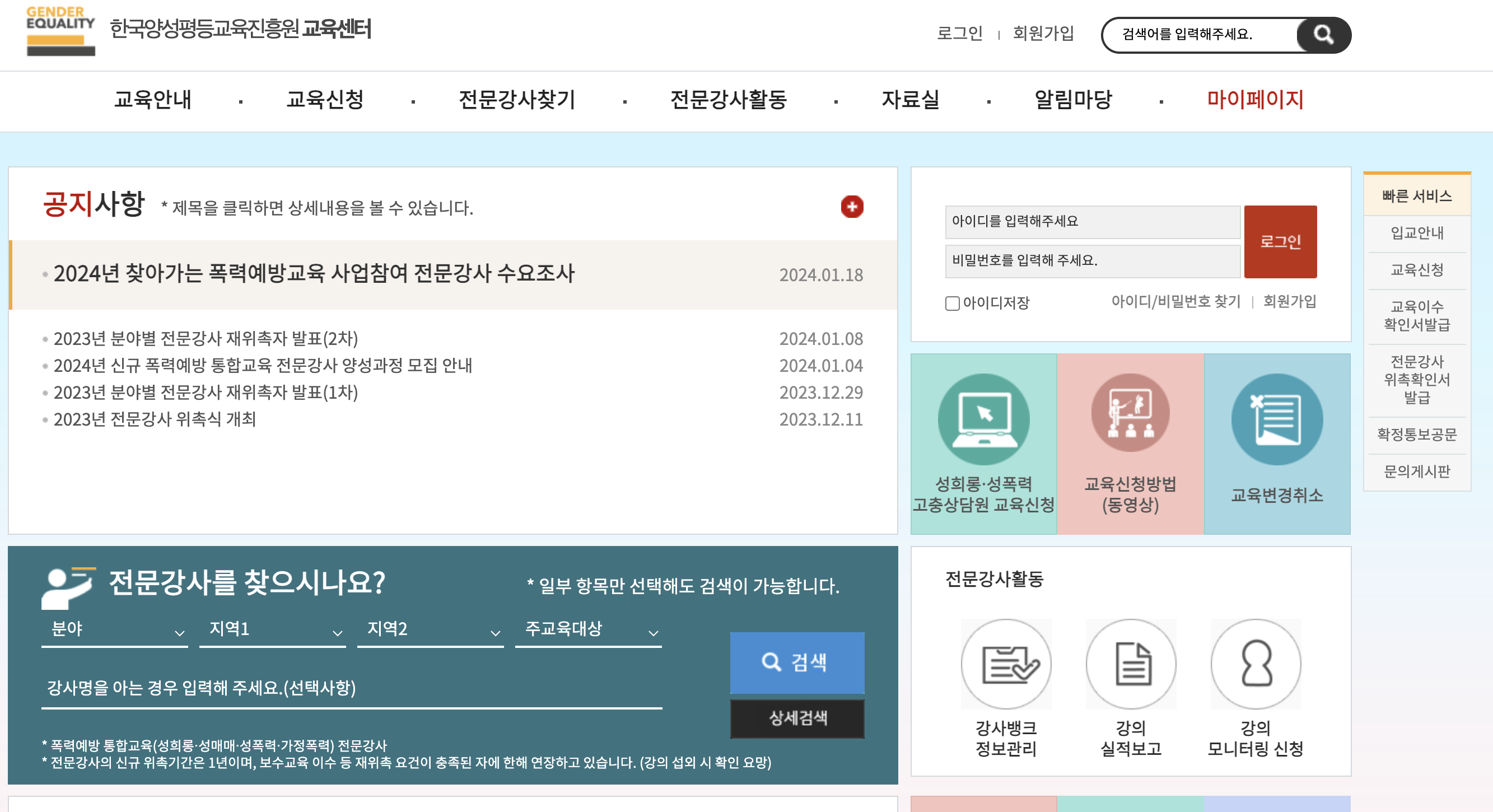Click the GENDER EQUALITY logo
Image resolution: width=1493 pixels, height=812 pixels.
(x=60, y=31)
